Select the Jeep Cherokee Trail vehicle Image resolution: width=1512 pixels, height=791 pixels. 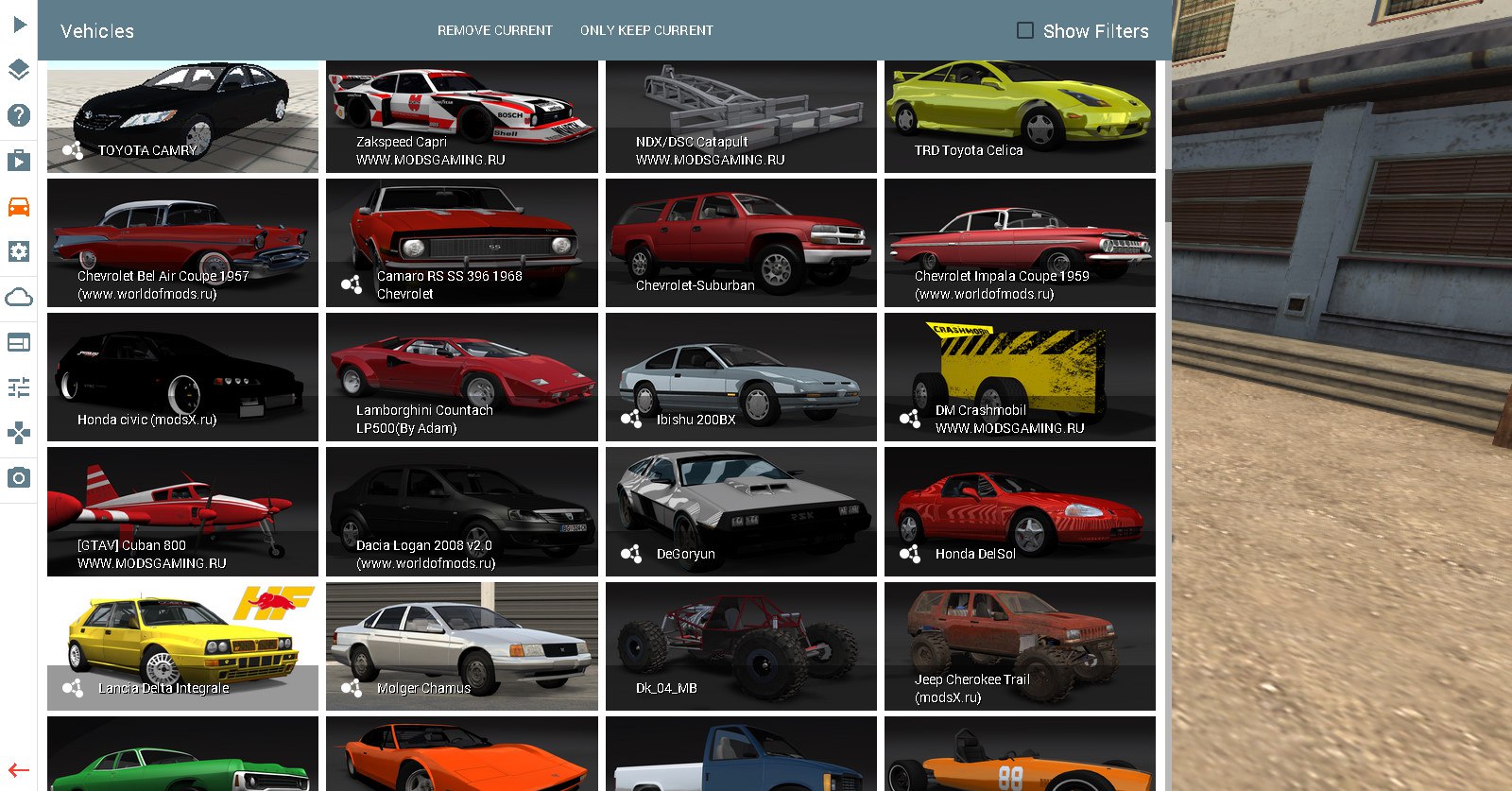[x=1020, y=646]
